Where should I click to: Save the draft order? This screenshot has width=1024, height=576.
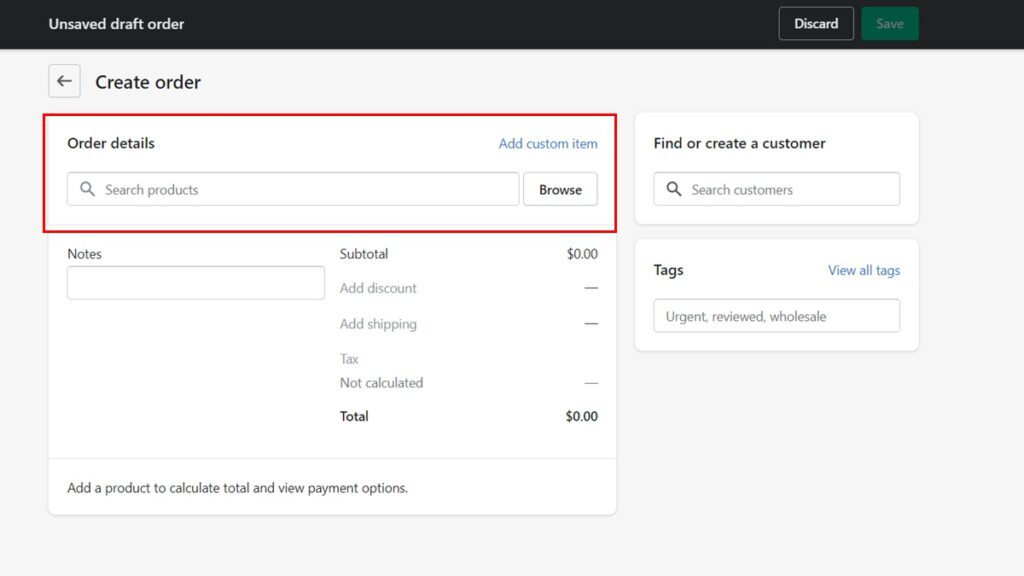(889, 23)
